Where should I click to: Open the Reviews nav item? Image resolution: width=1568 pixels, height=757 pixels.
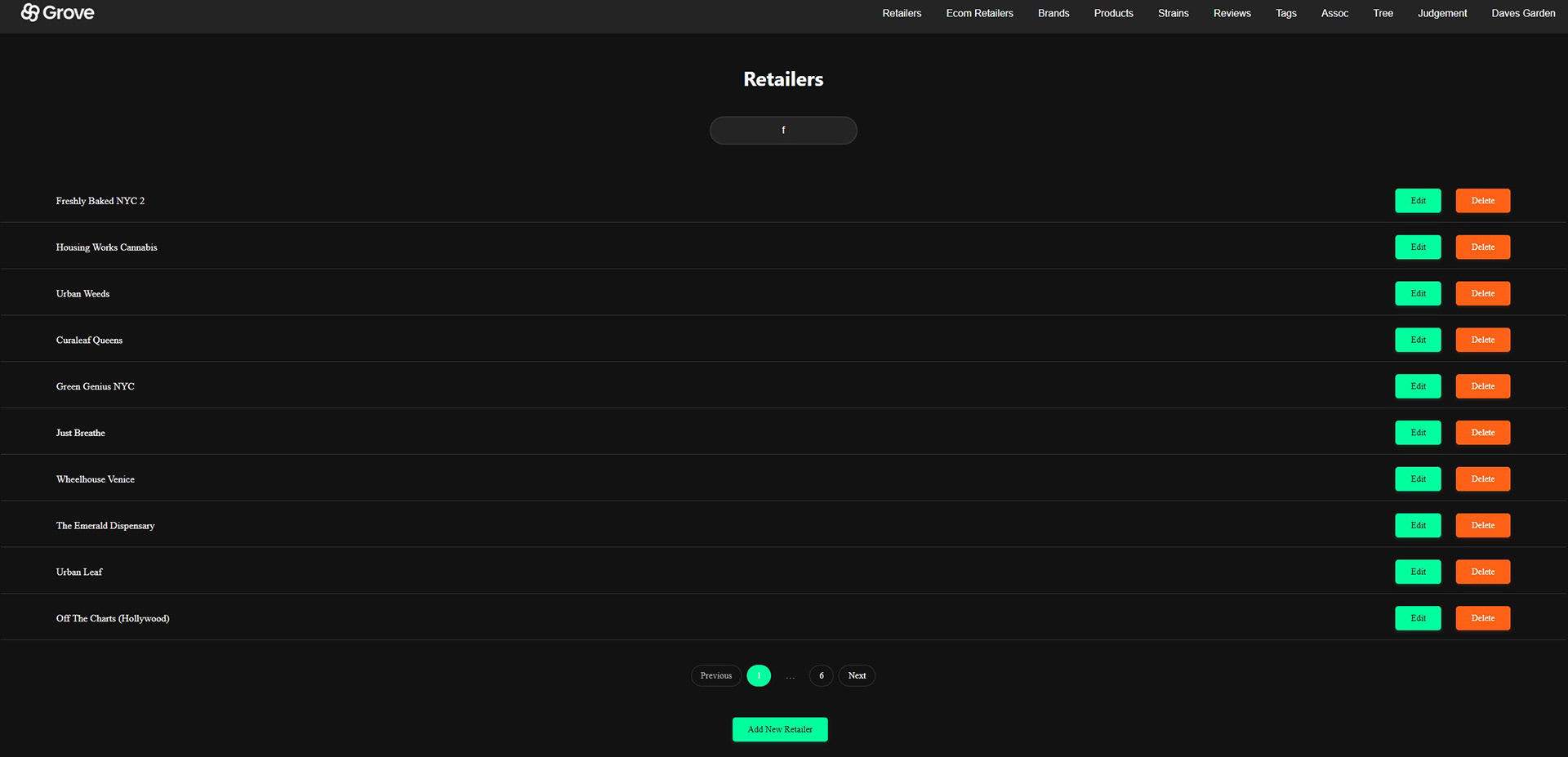tap(1232, 13)
